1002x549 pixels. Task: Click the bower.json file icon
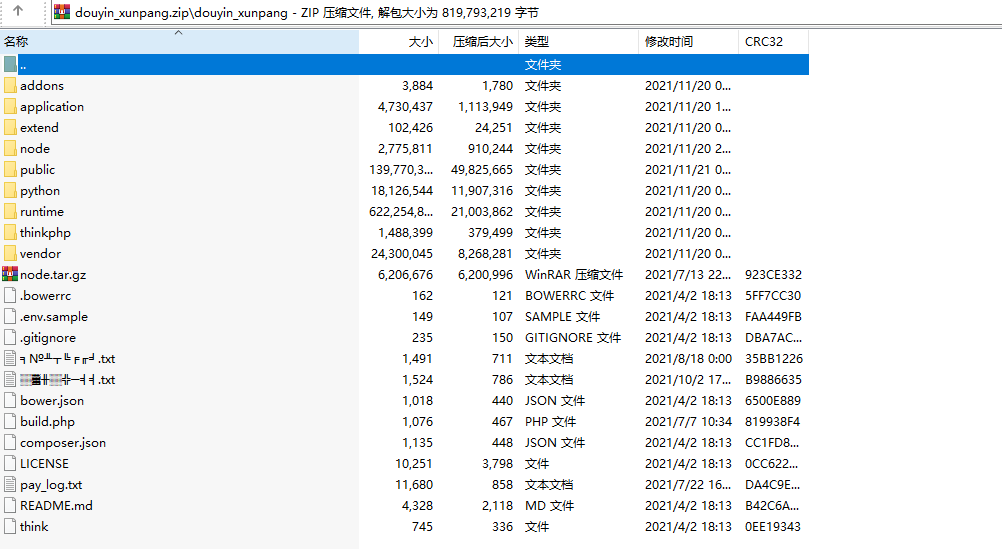pyautogui.click(x=10, y=401)
